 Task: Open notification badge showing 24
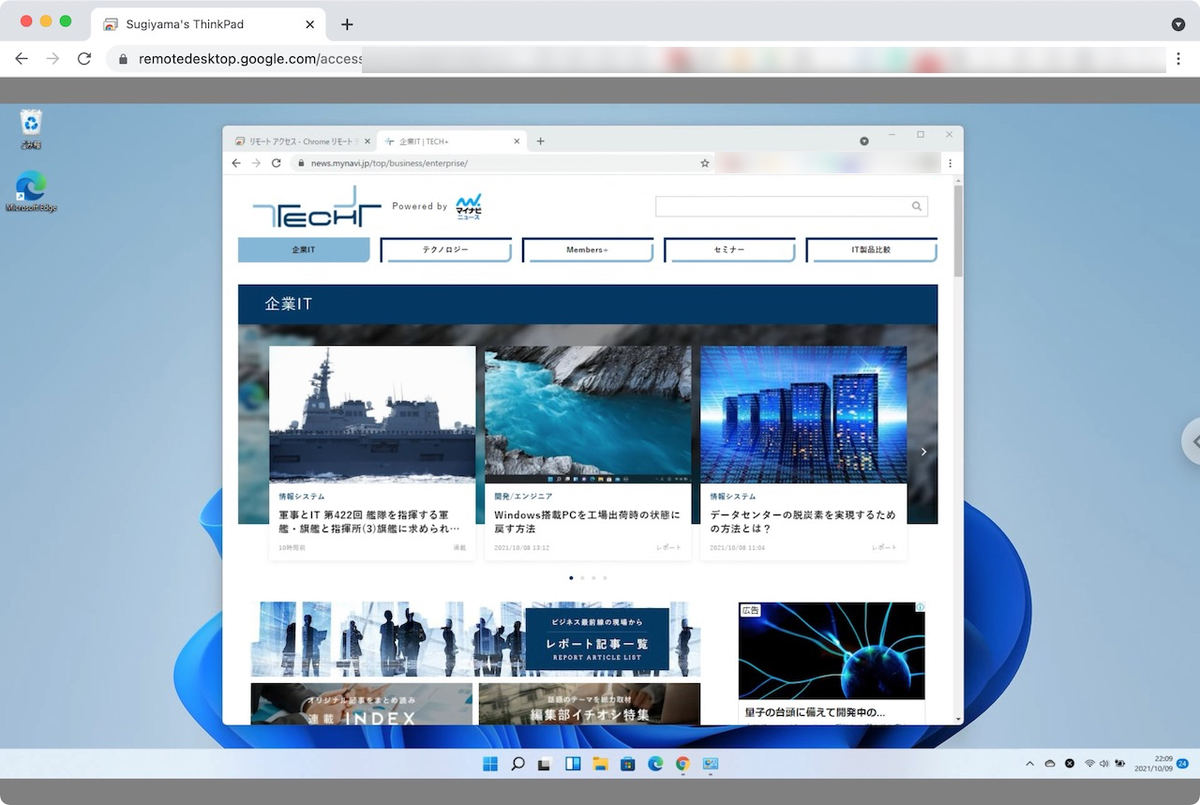tap(1183, 764)
